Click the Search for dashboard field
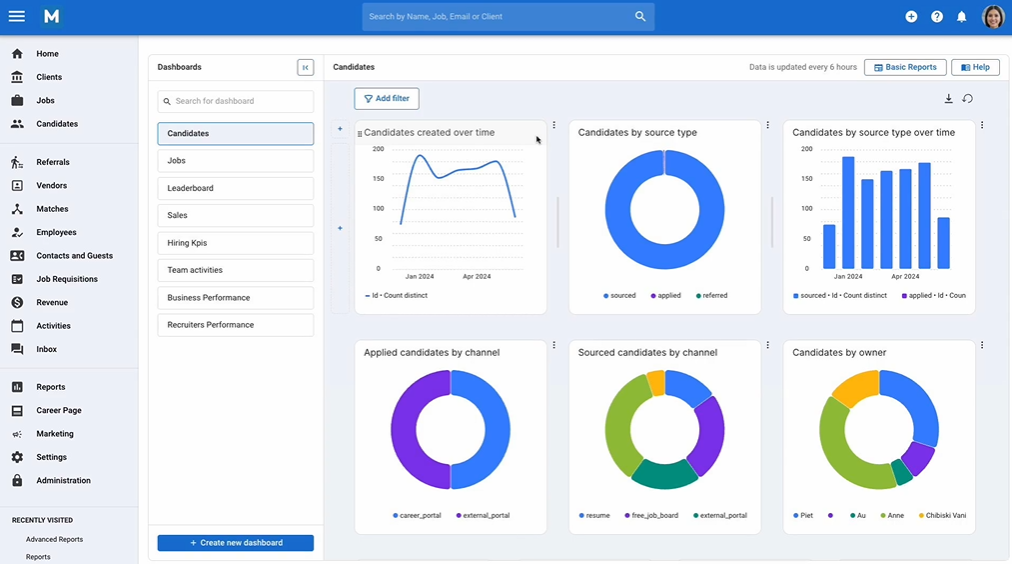Viewport: 1012px width, 564px height. pyautogui.click(x=236, y=101)
